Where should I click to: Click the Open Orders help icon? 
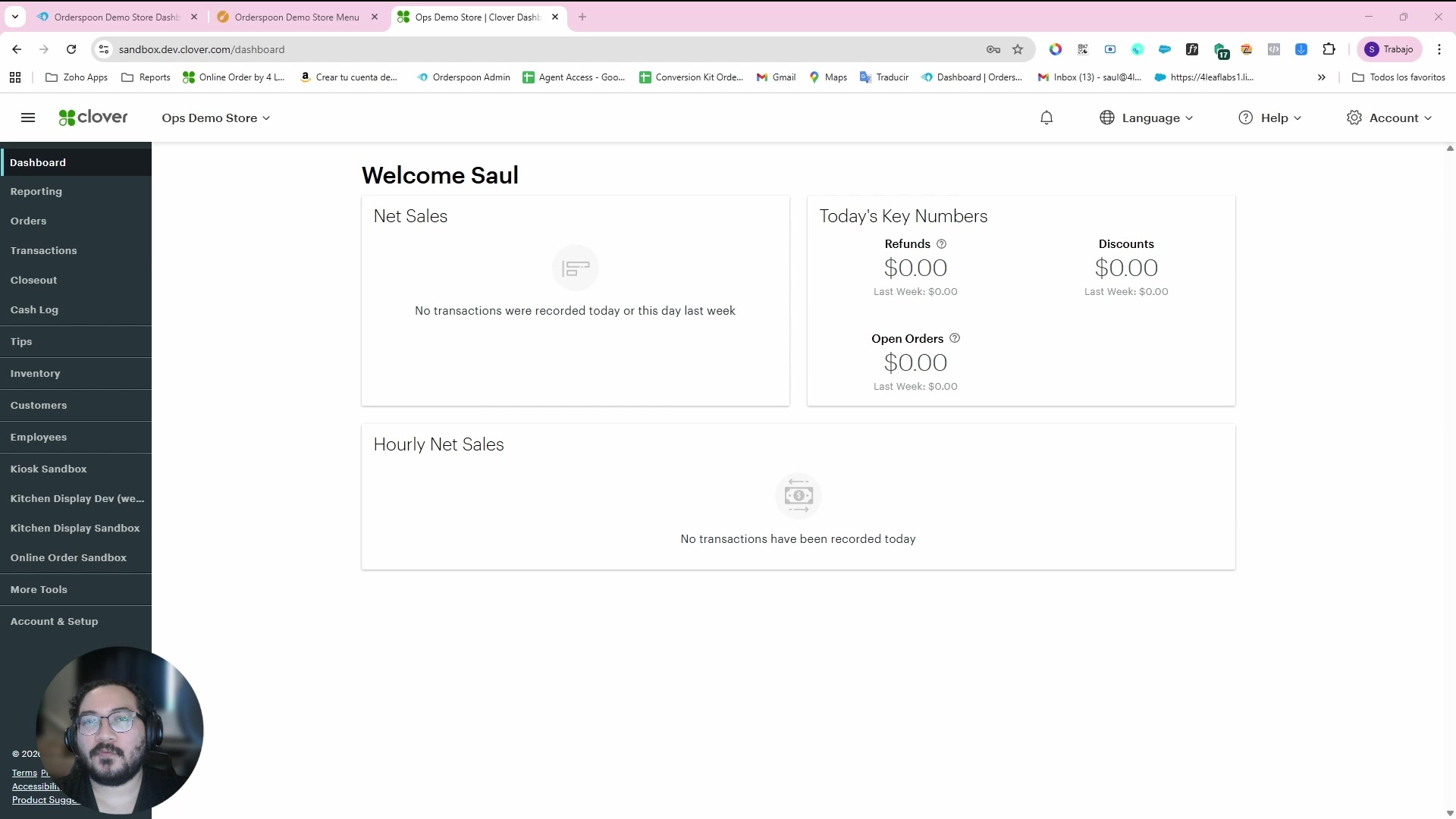955,338
